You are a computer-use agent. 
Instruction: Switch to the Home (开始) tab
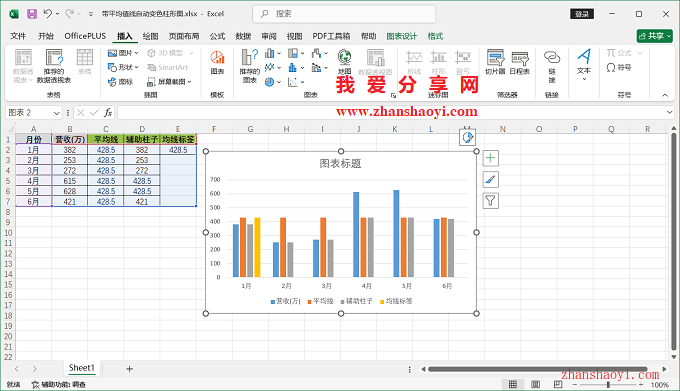pyautogui.click(x=46, y=36)
